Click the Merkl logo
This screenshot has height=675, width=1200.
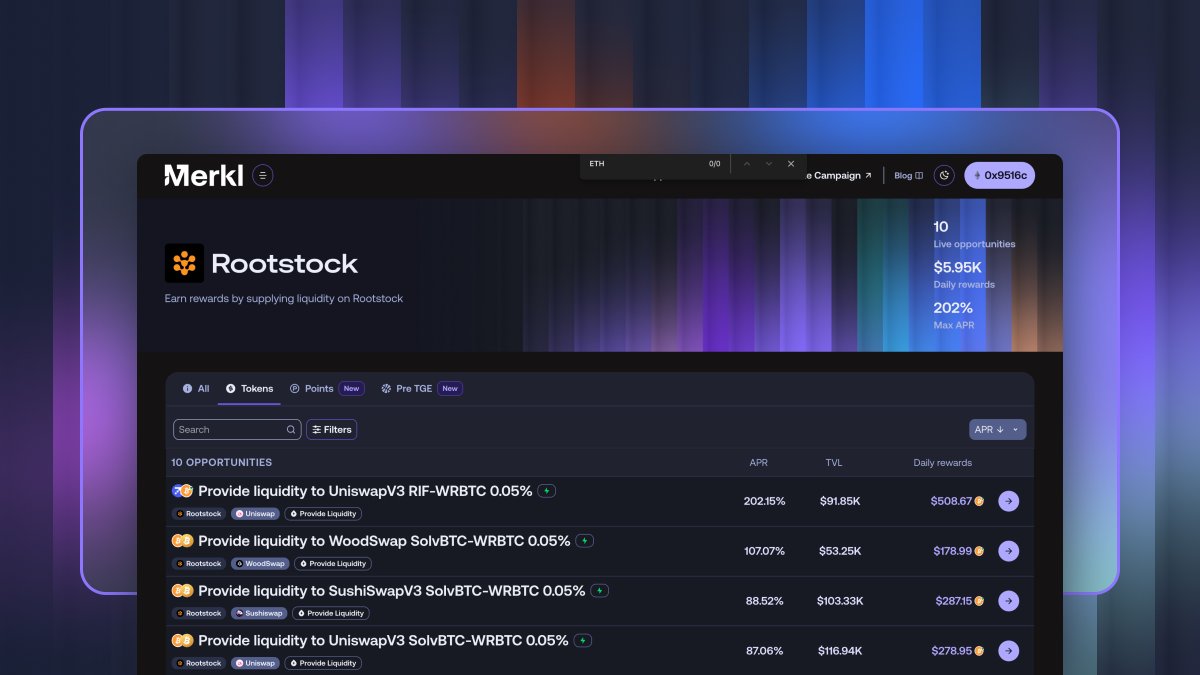(204, 175)
